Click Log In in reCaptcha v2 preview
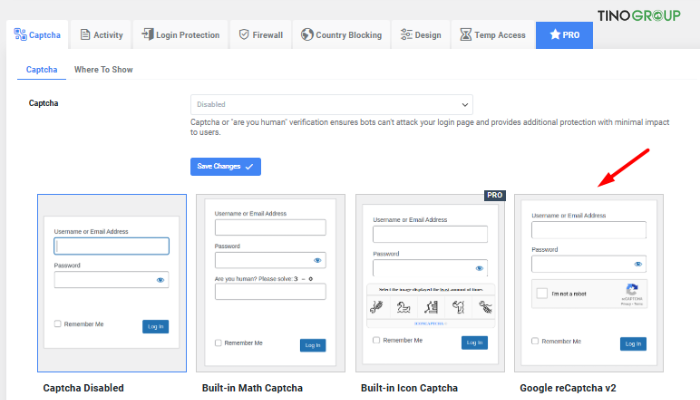The width and height of the screenshot is (700, 400). [x=633, y=344]
